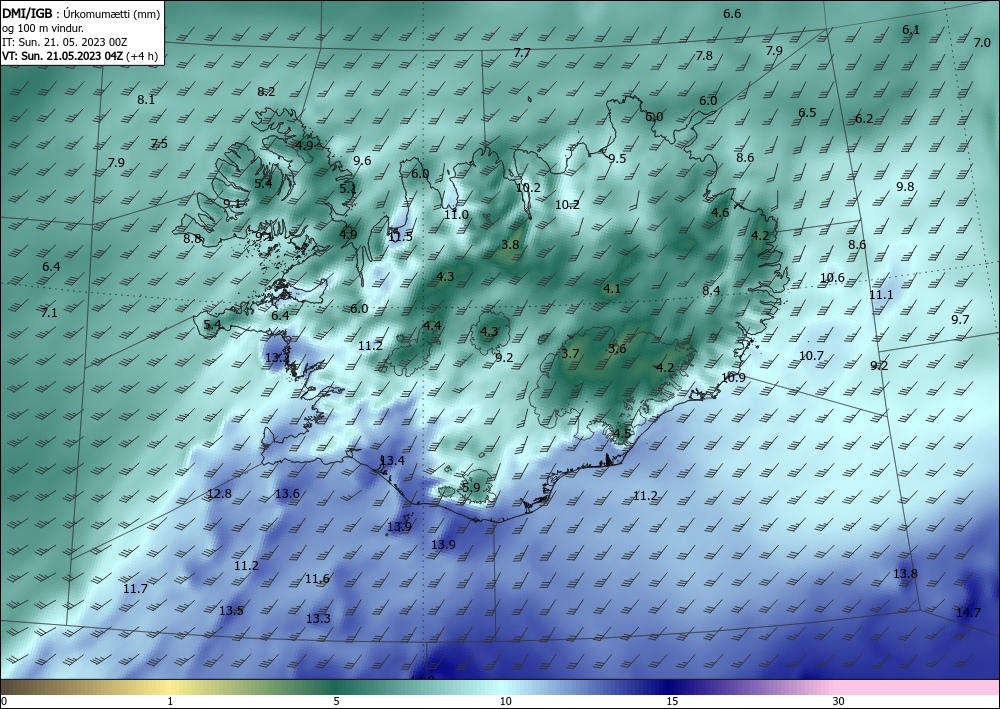Click the map value 3.6
Viewport: 1000px width, 709px height.
pos(617,349)
